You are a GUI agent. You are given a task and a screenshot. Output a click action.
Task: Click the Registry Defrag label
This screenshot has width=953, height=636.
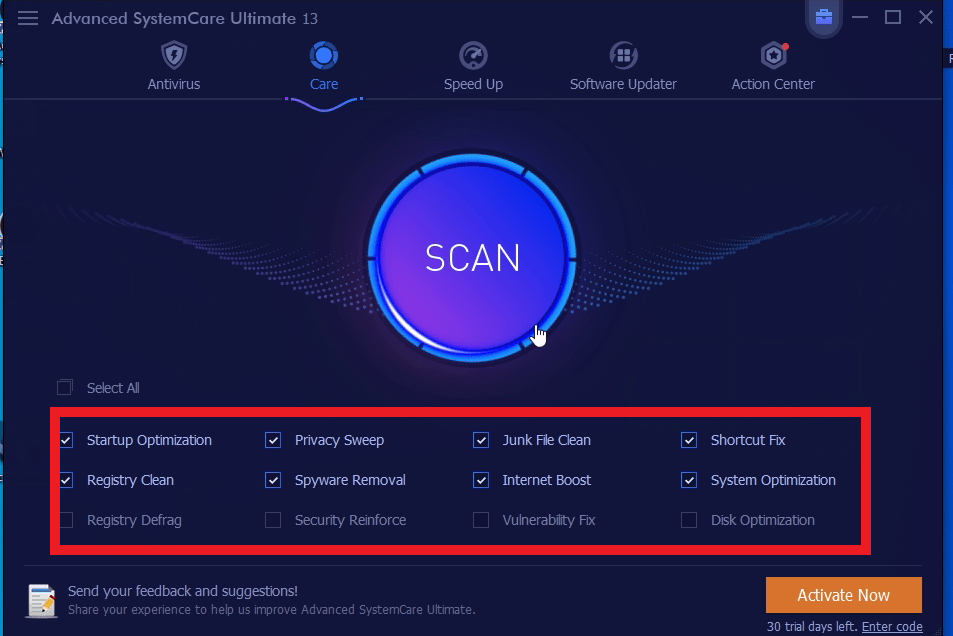pos(134,520)
